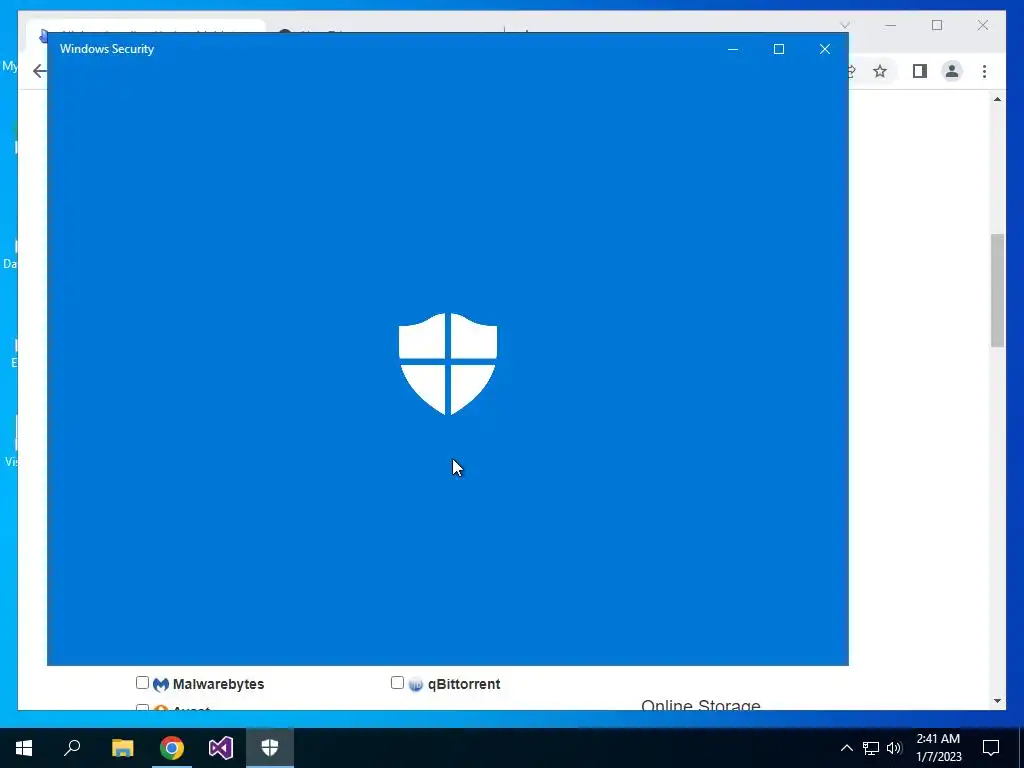Tick the Malwarebytes checkbox
1024x768 pixels.
142,682
